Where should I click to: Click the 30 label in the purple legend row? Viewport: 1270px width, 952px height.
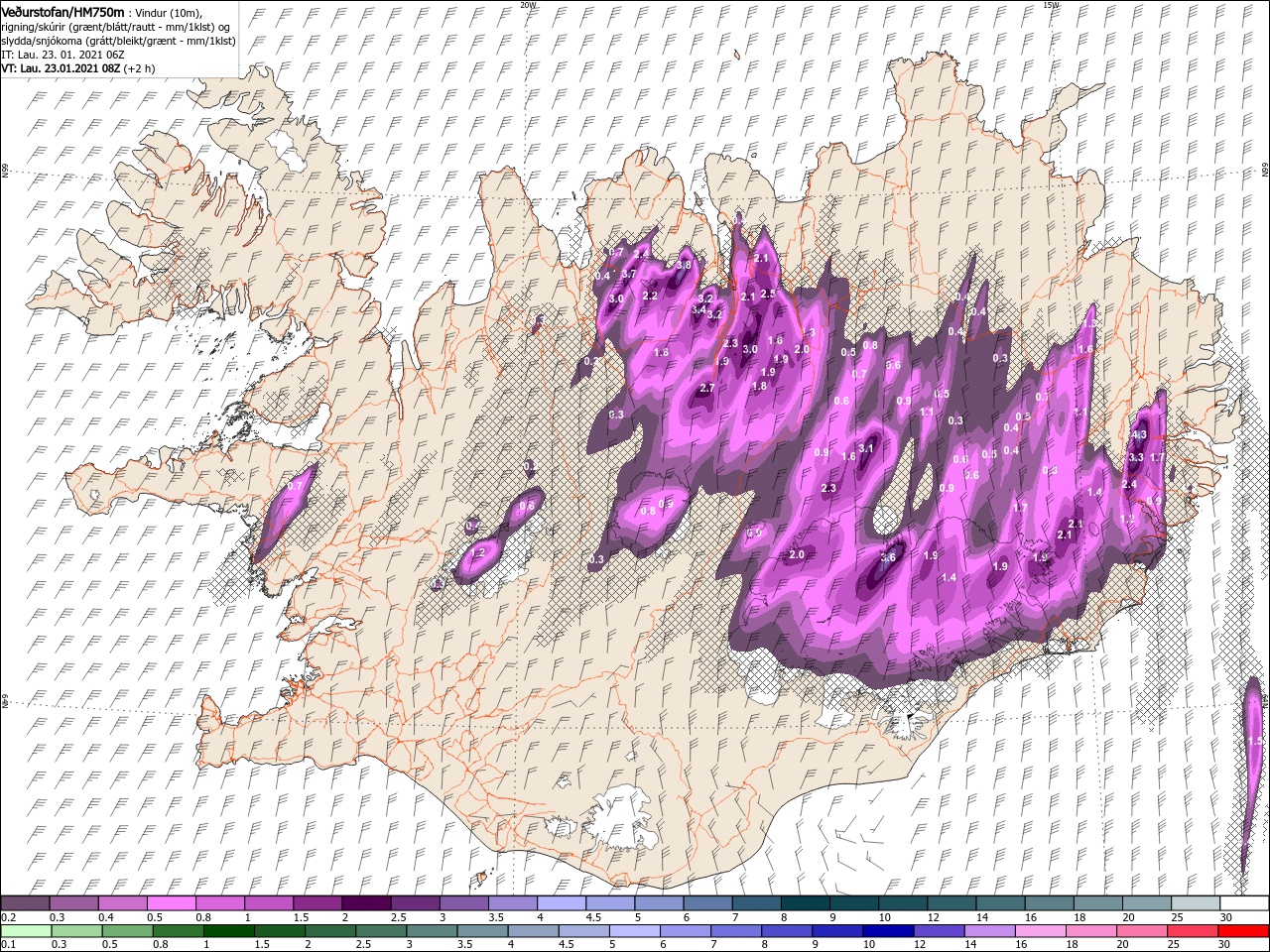[1225, 916]
